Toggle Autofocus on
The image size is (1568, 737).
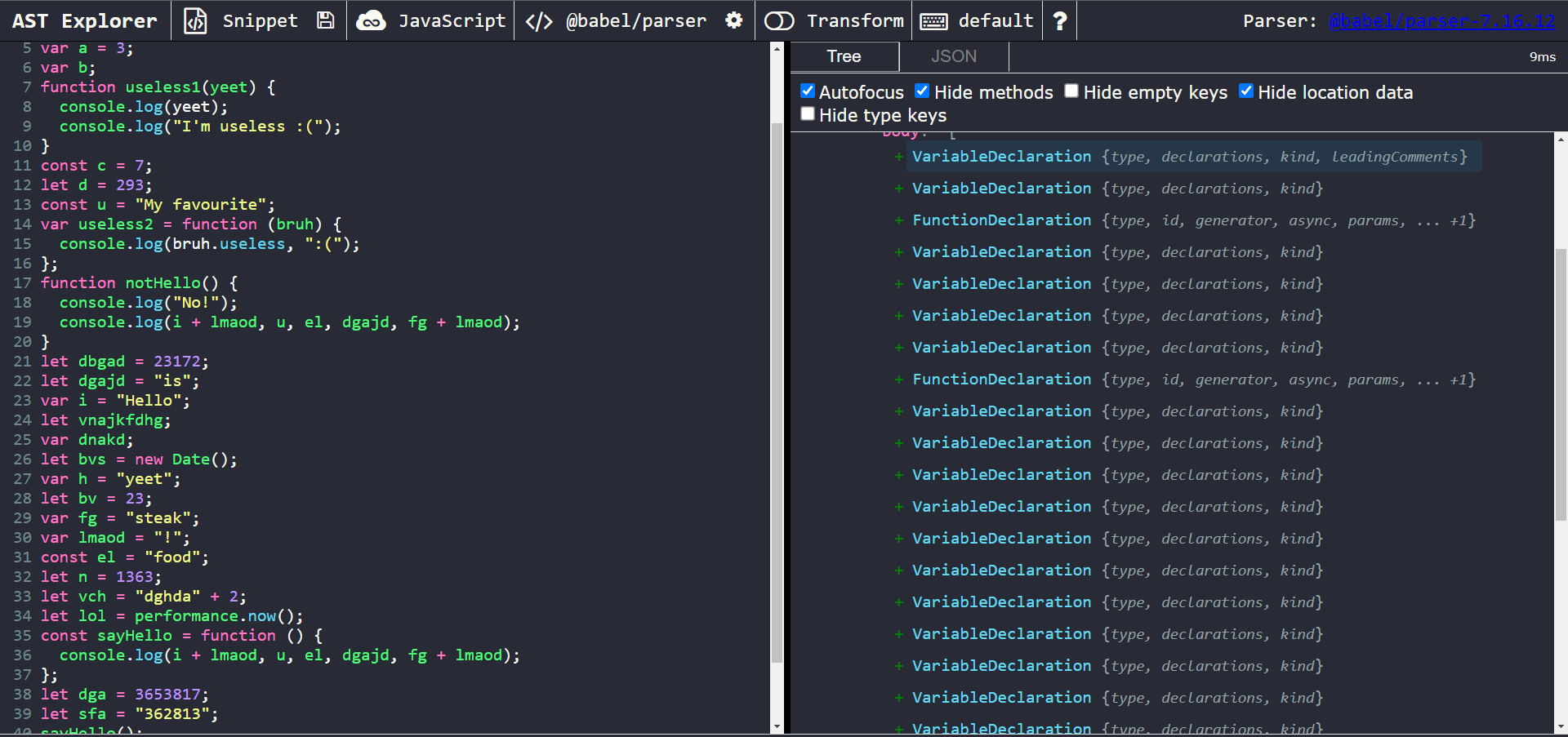[x=807, y=91]
